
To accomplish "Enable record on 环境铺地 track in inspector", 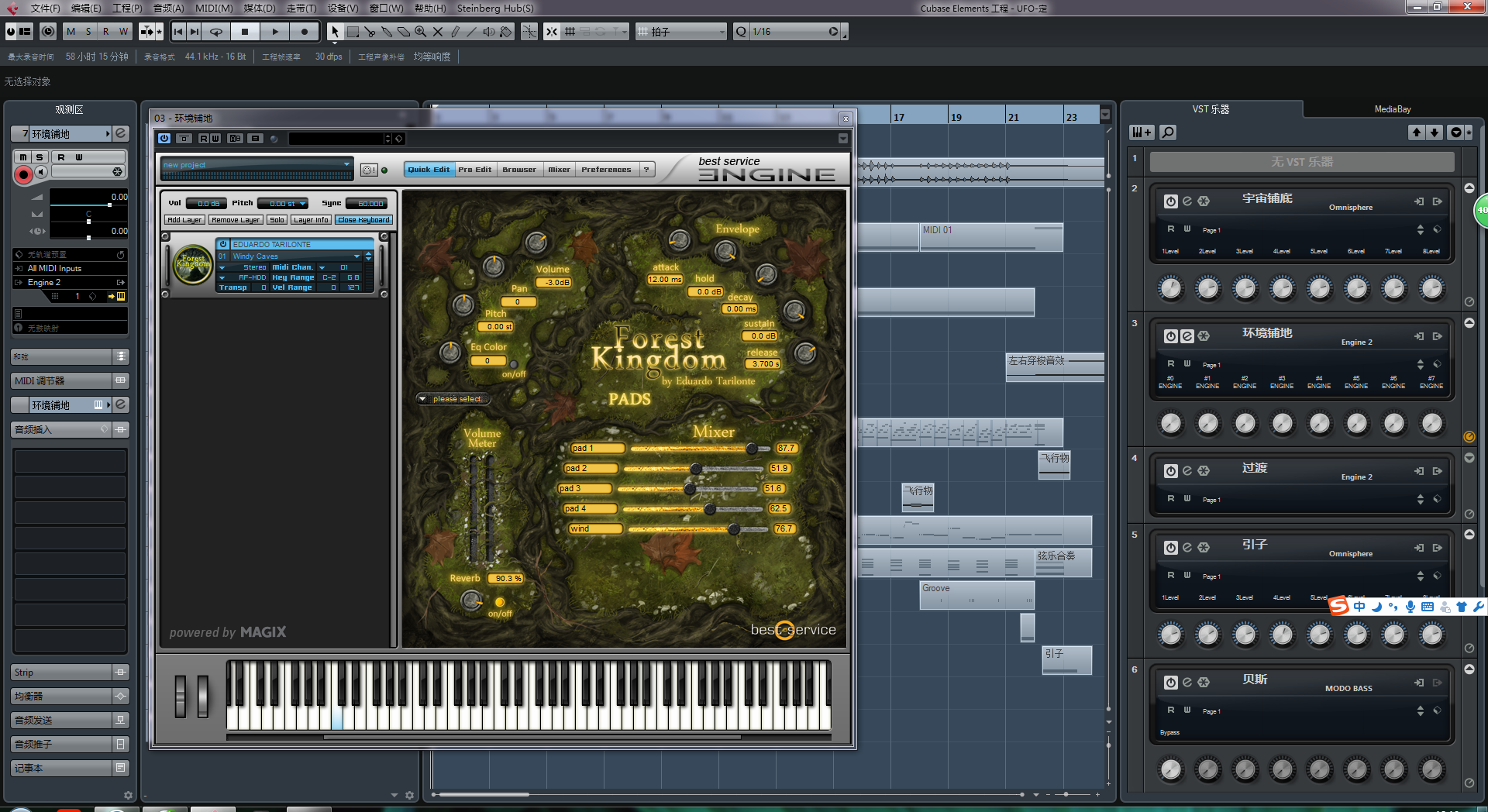I will (23, 174).
